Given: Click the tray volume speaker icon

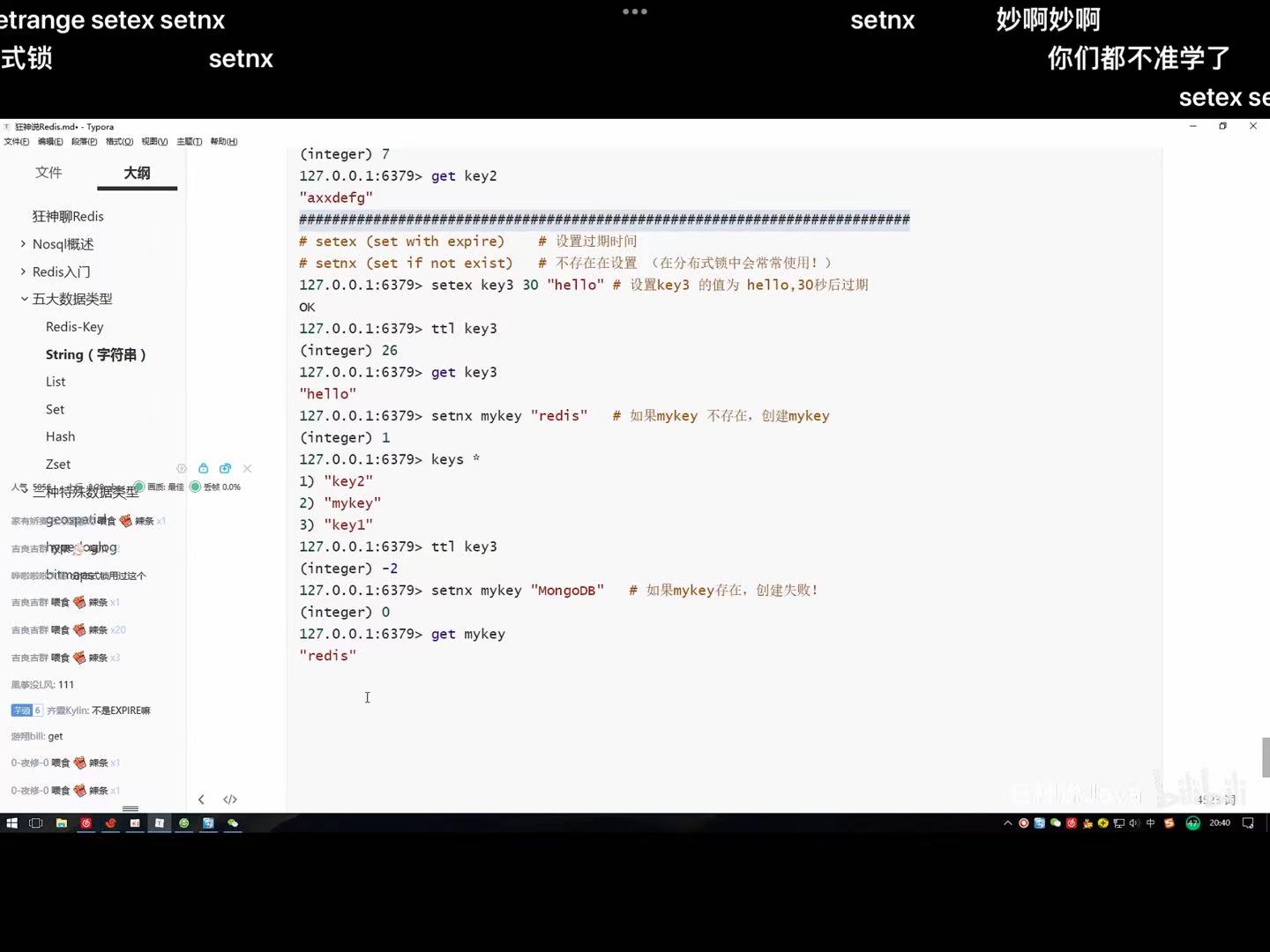Looking at the screenshot, I should pyautogui.click(x=1134, y=823).
